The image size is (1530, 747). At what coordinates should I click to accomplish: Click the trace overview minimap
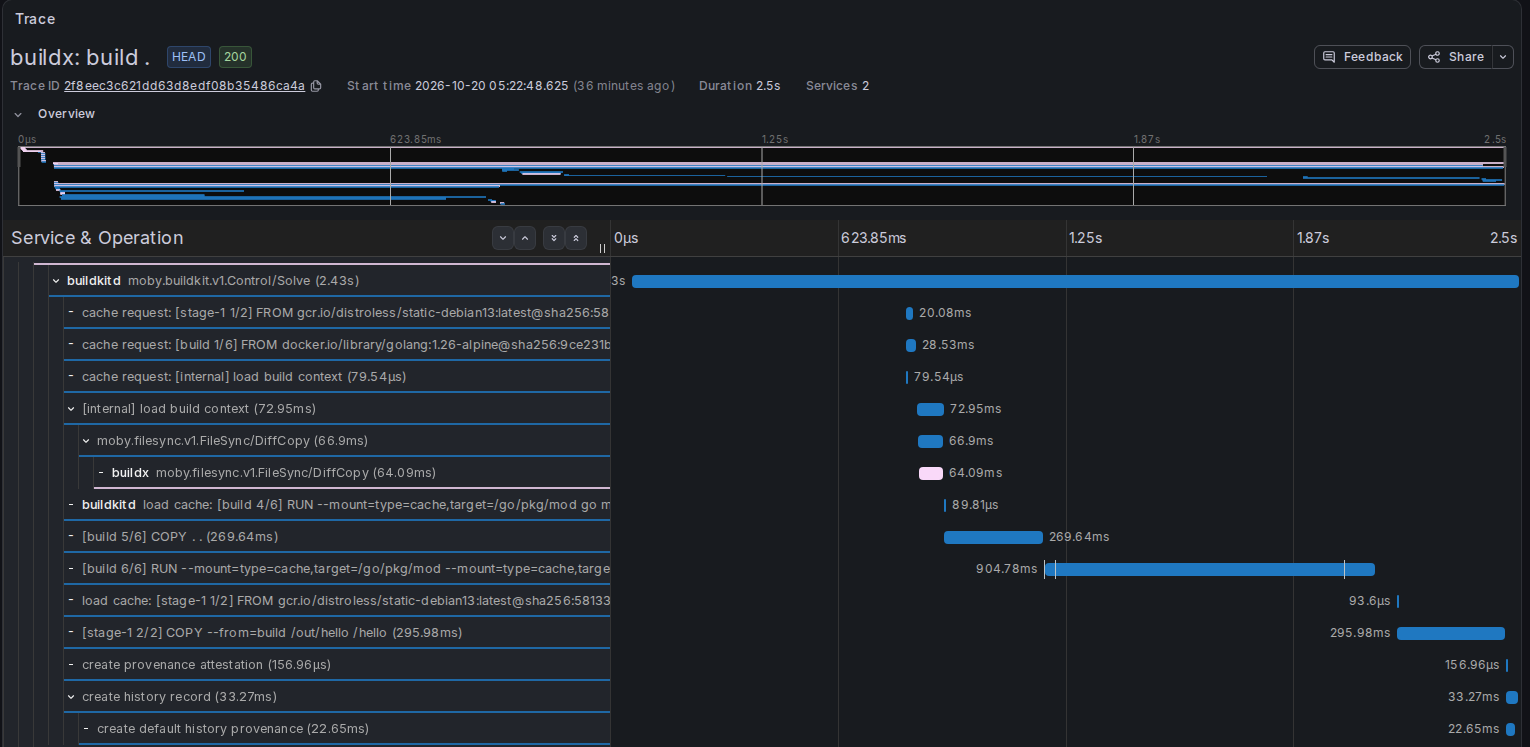coord(761,176)
